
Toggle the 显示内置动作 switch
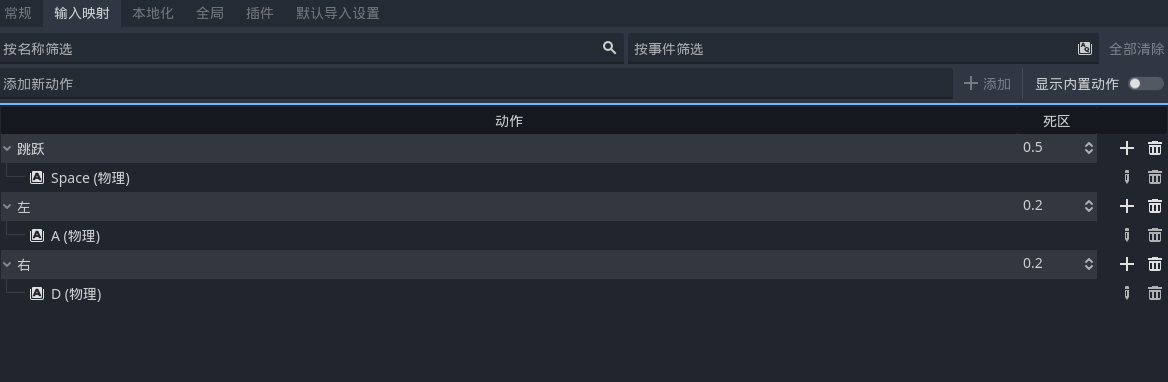pos(1146,83)
